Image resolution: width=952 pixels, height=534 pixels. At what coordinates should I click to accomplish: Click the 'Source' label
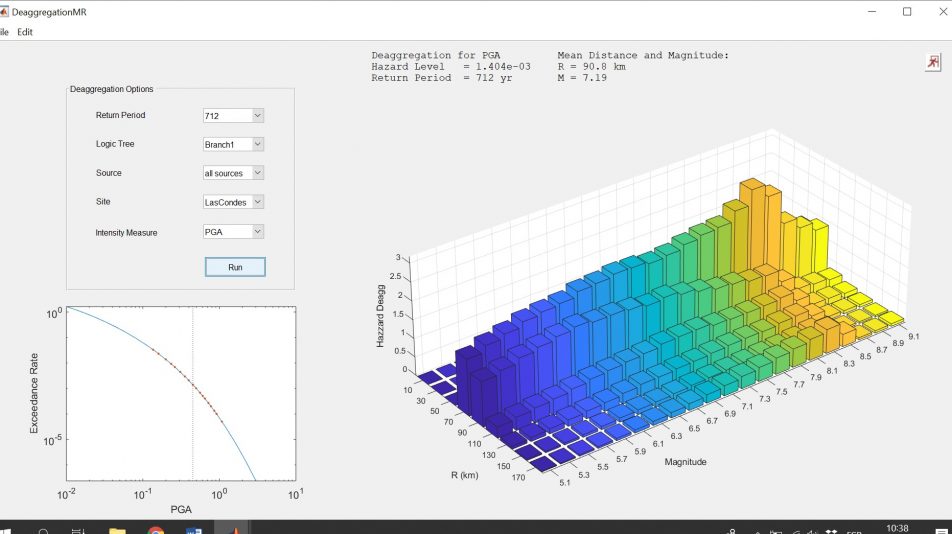pos(109,173)
